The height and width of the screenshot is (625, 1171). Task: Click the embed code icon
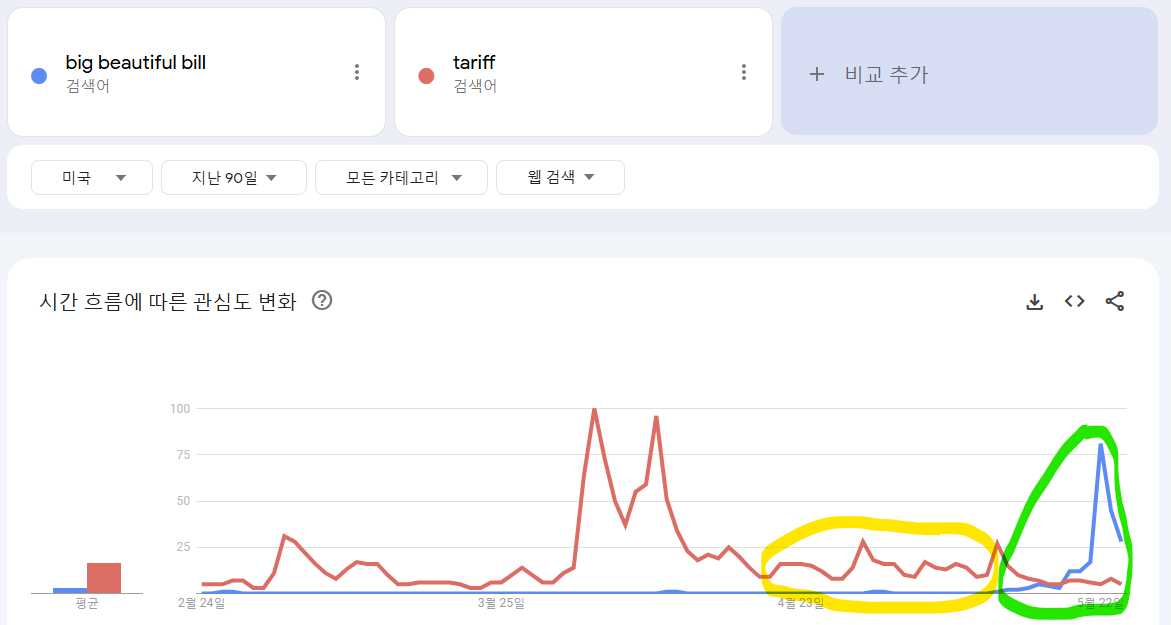1075,301
